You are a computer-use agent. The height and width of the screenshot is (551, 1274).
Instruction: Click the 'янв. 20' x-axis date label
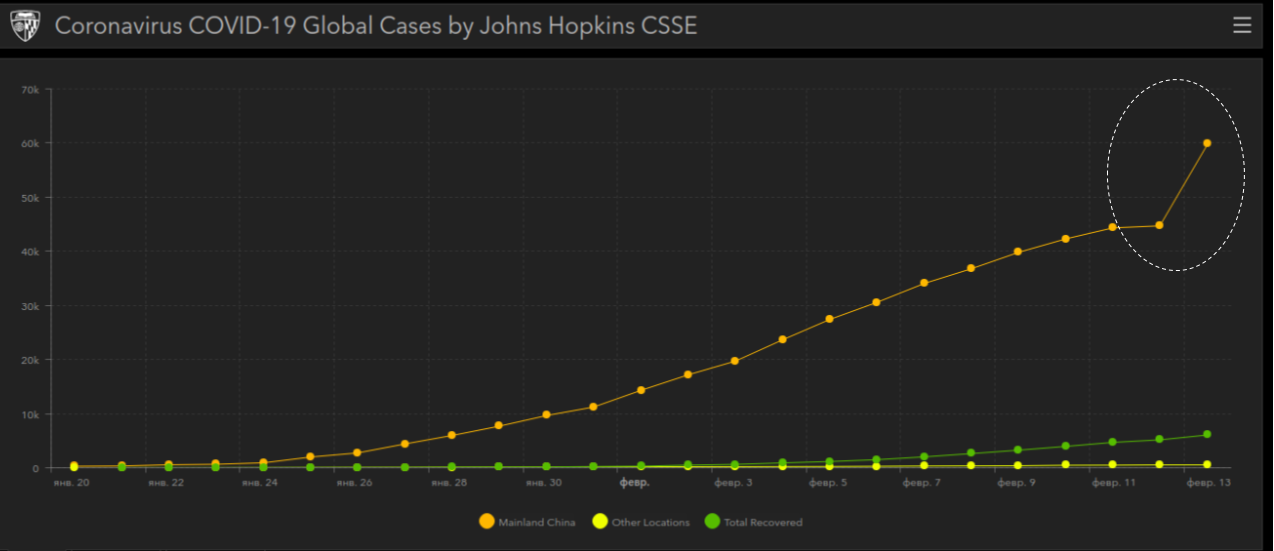coord(73,482)
